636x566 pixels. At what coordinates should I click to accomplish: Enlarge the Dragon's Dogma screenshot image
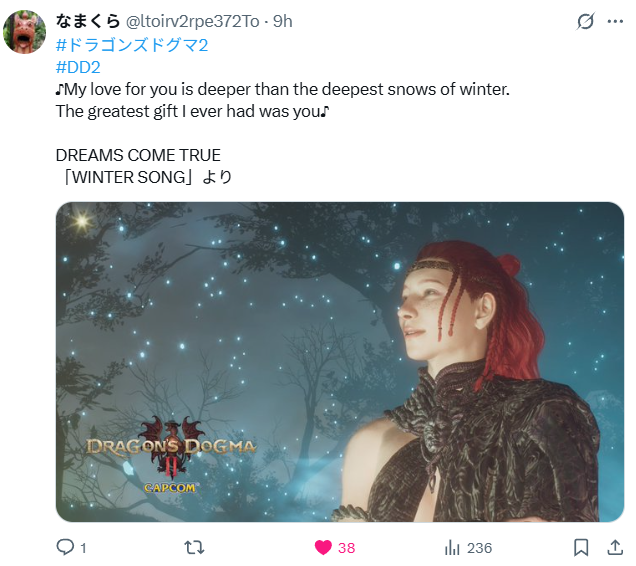pyautogui.click(x=340, y=362)
